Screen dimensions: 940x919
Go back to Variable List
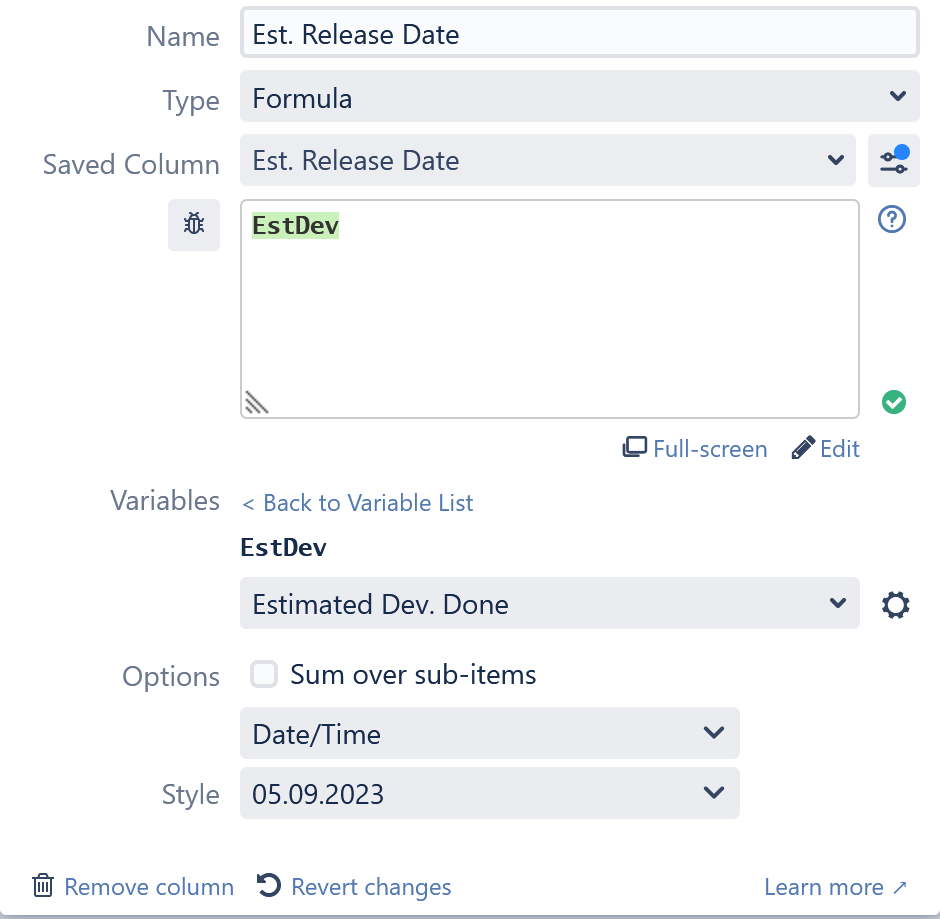pyautogui.click(x=357, y=503)
